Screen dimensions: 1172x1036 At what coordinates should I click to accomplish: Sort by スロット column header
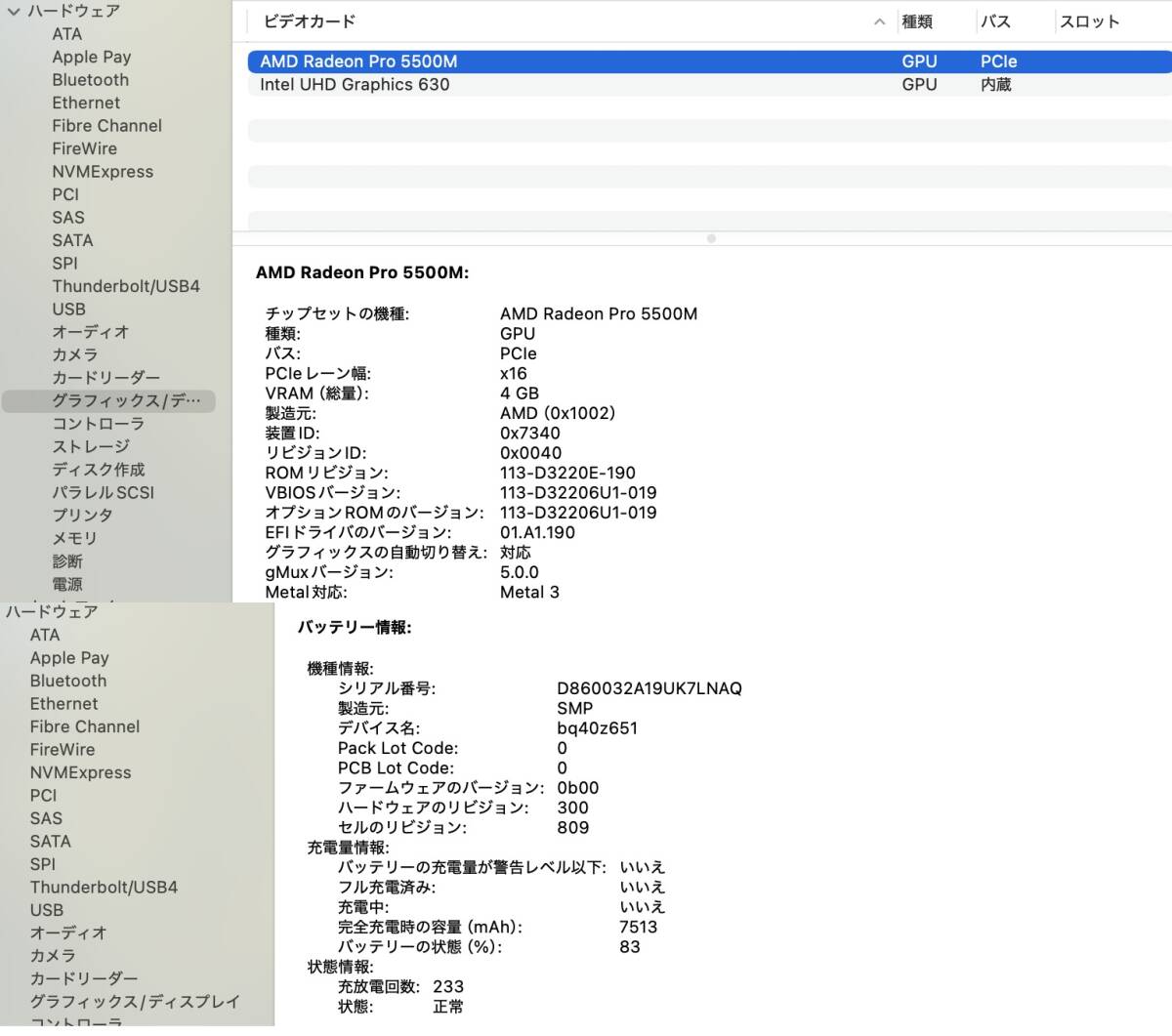click(x=1090, y=21)
